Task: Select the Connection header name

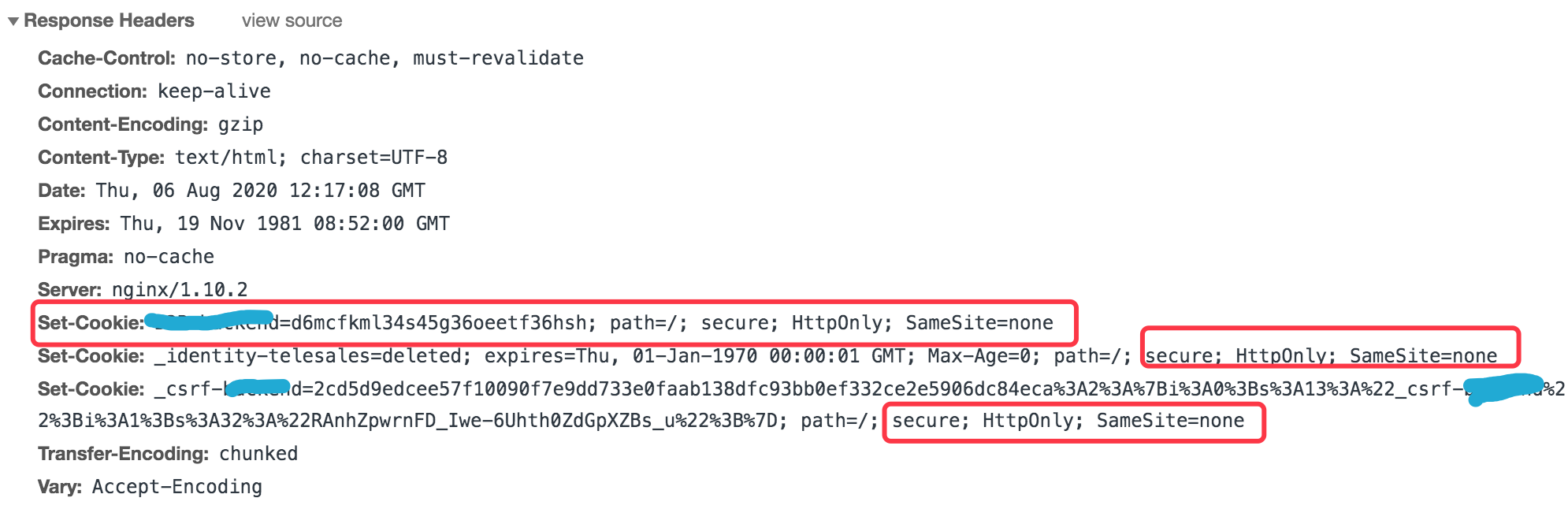Action: [x=92, y=91]
